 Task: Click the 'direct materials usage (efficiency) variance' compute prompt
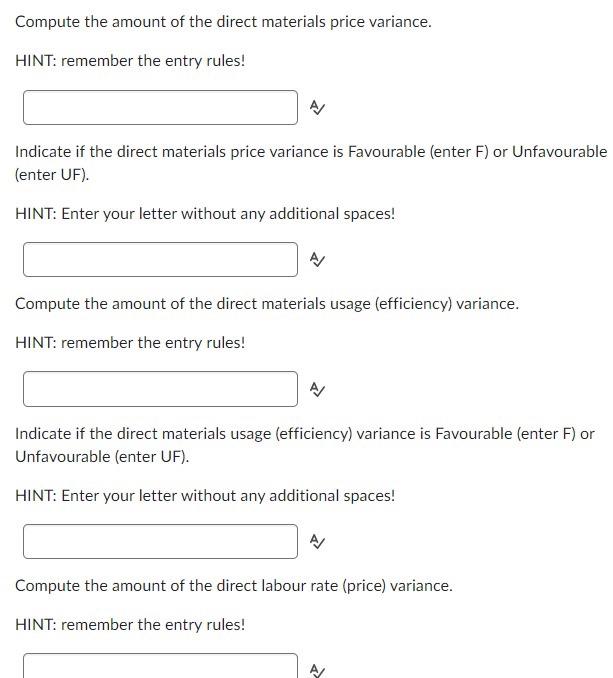coord(267,304)
